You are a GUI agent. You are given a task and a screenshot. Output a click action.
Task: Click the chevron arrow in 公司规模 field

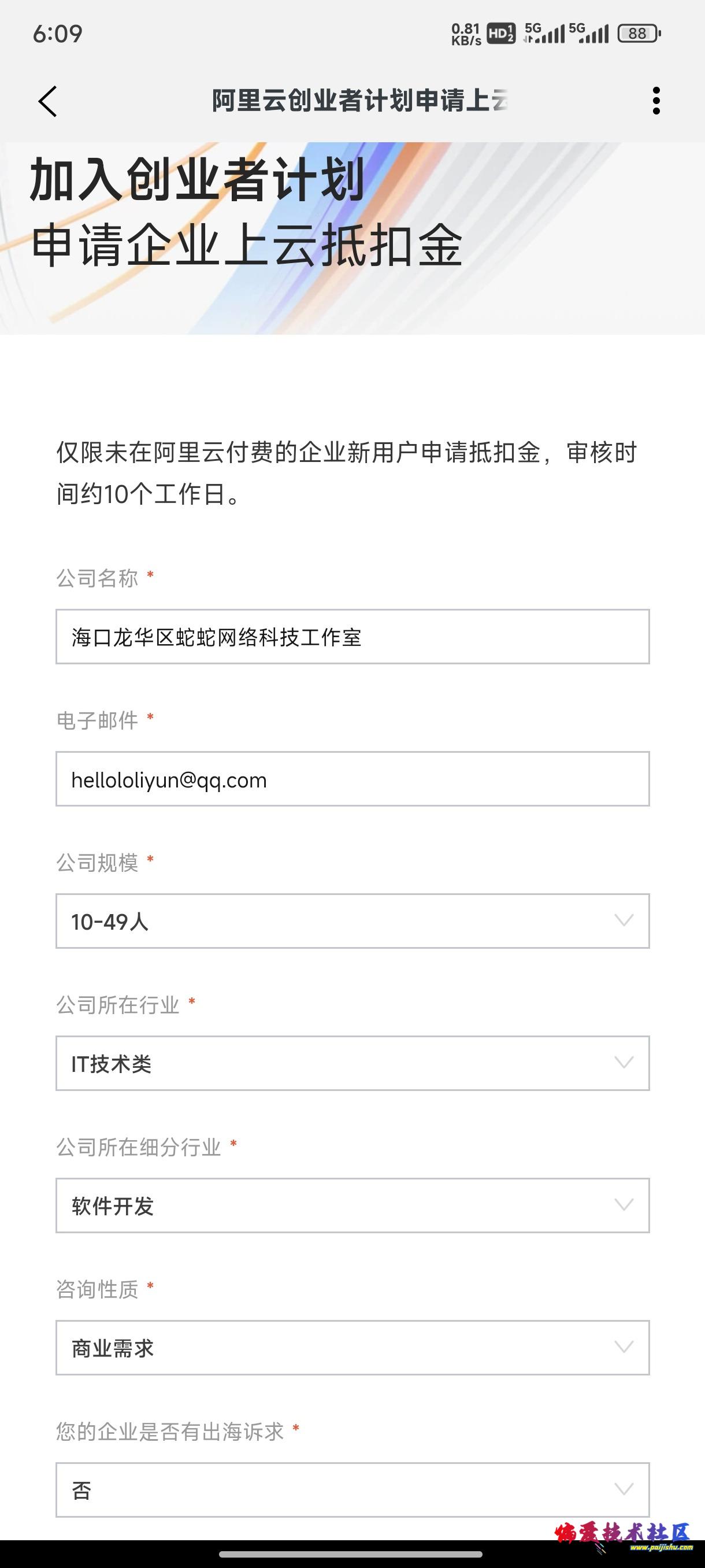click(x=624, y=920)
